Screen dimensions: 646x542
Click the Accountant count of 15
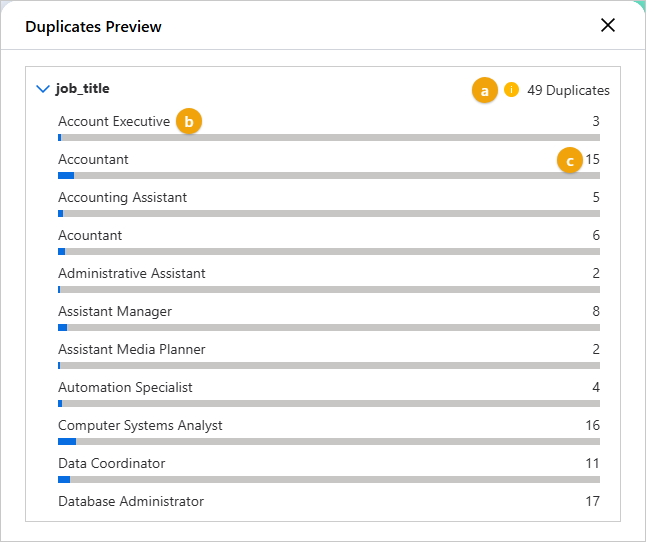[592, 159]
